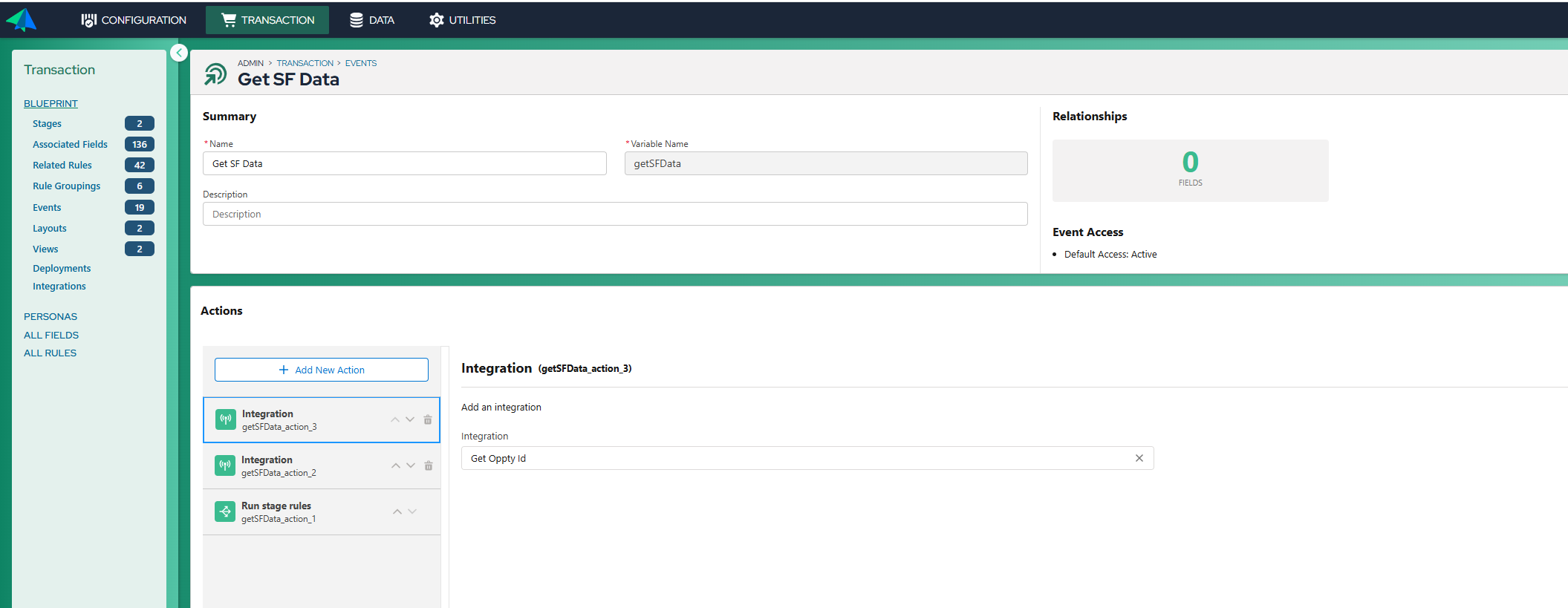Click the Name input field
Image resolution: width=1568 pixels, height=608 pixels.
pyautogui.click(x=405, y=163)
